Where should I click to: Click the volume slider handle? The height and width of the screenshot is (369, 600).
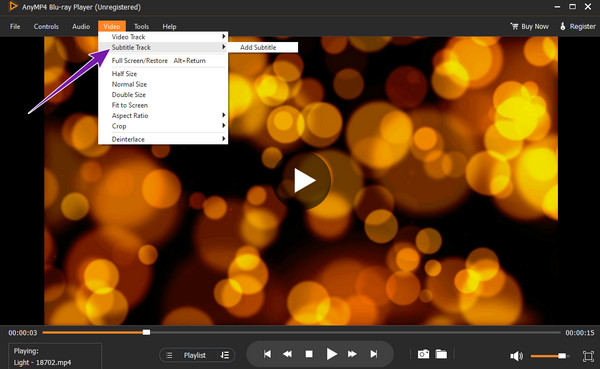click(562, 356)
